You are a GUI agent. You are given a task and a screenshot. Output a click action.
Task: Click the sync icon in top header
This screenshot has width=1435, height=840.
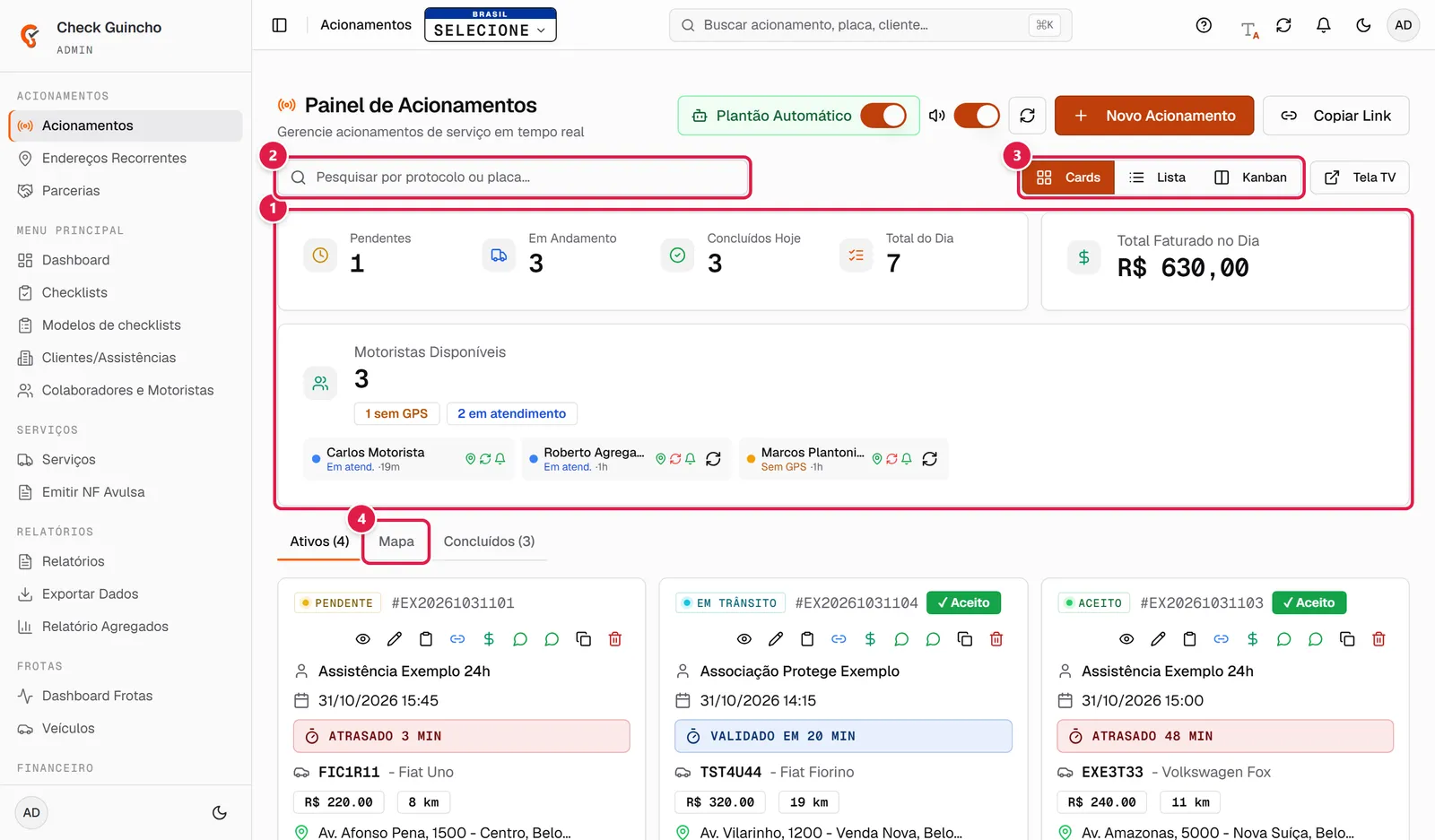click(1283, 25)
